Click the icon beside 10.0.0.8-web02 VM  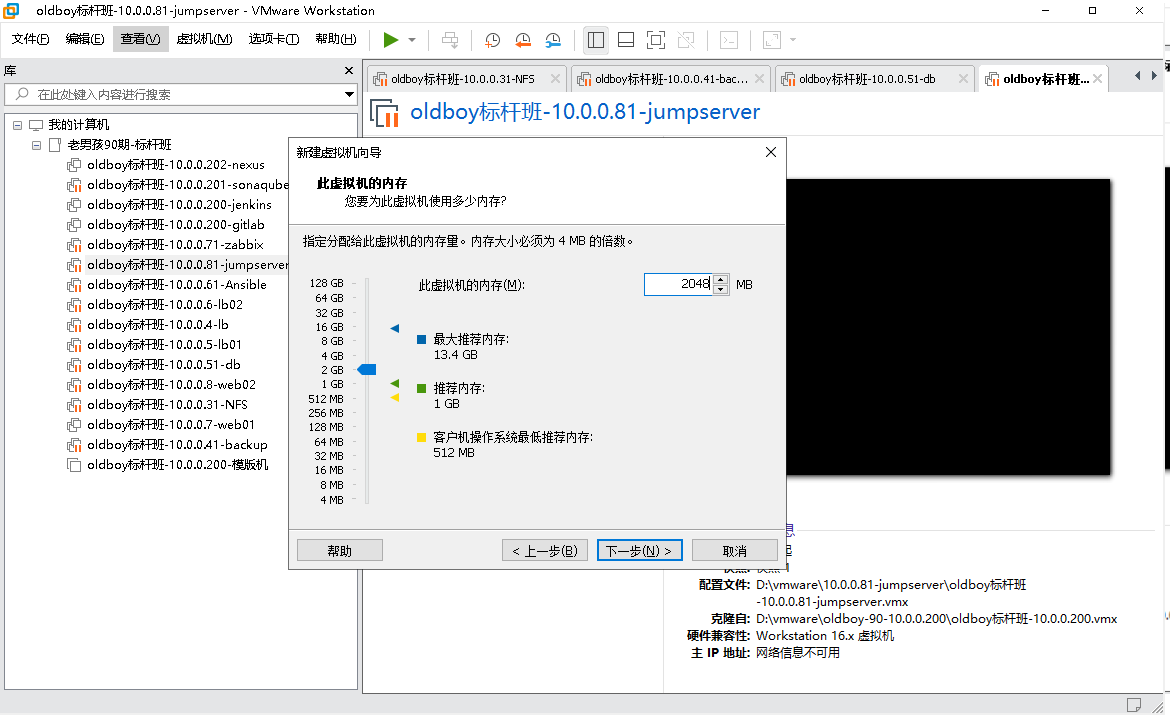click(74, 385)
